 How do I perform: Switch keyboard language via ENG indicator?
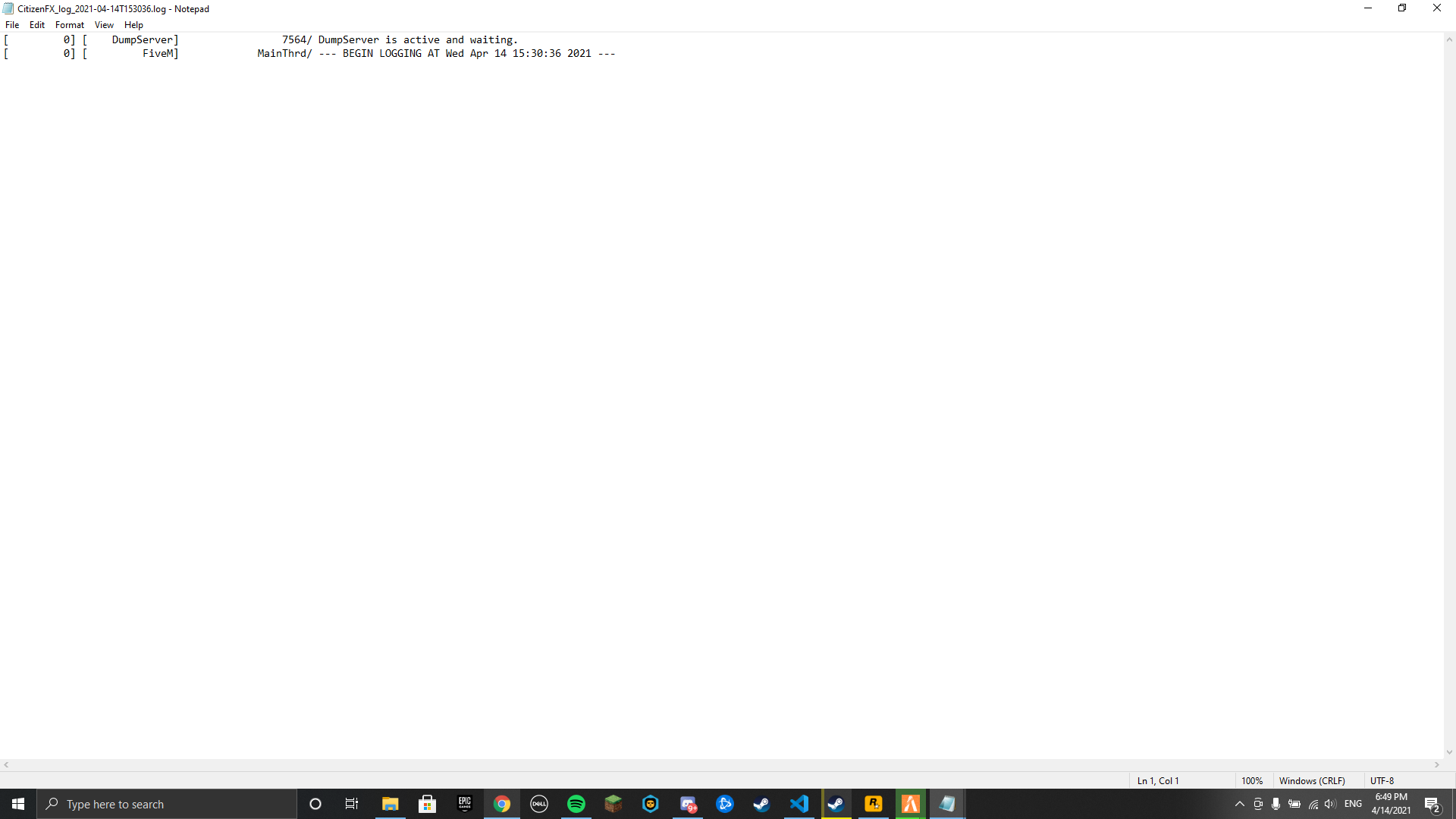pyautogui.click(x=1354, y=805)
